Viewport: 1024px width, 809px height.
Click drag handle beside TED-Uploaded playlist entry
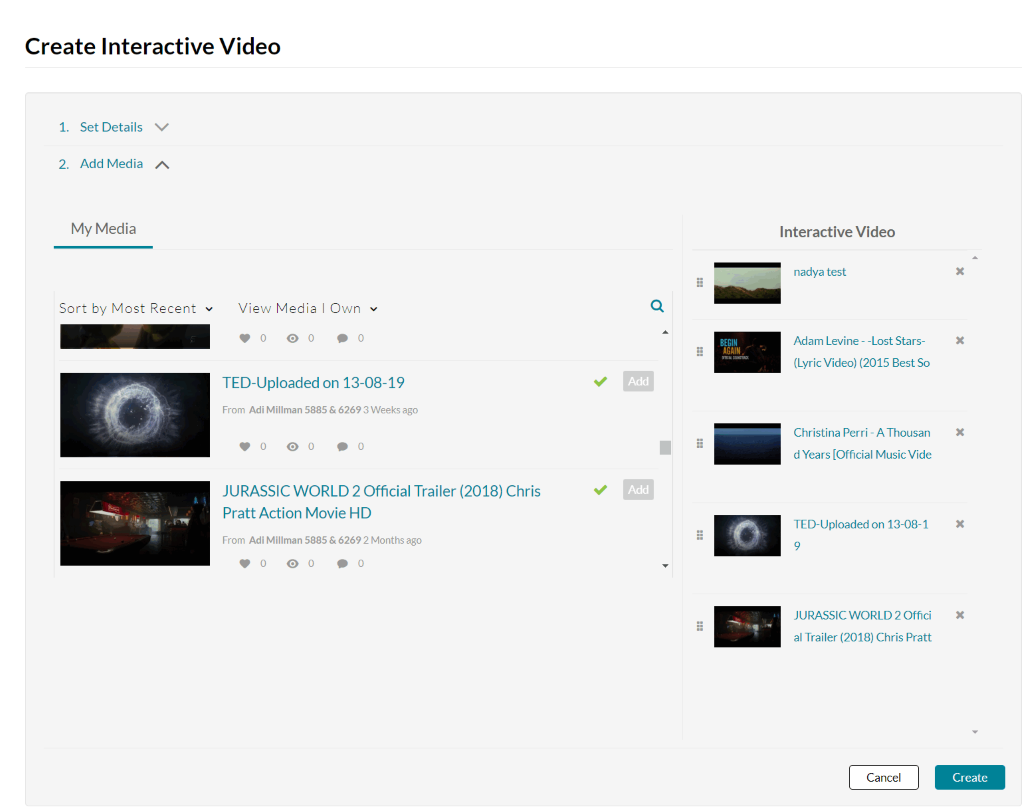pos(699,535)
